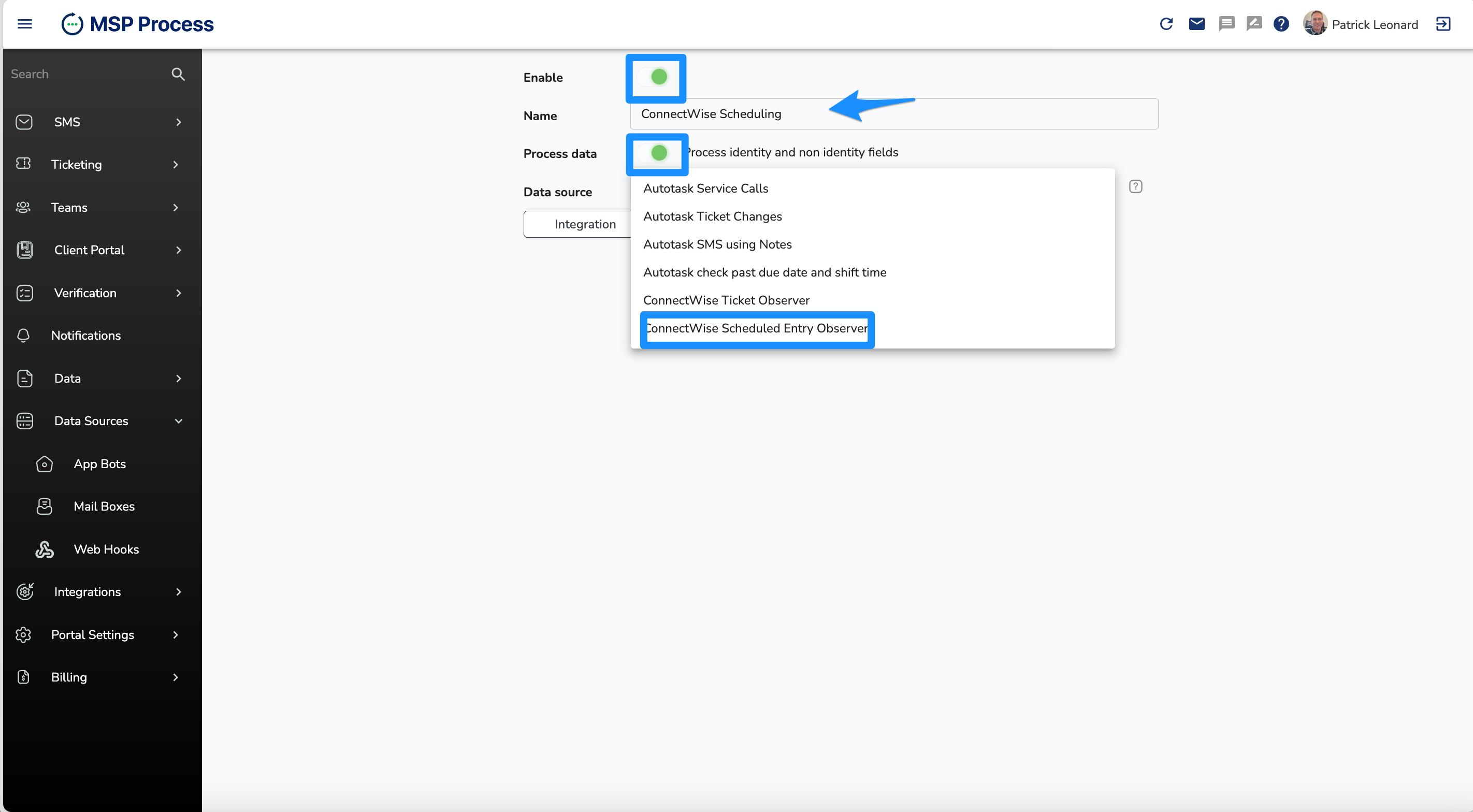This screenshot has width=1473, height=812.
Task: Click the MSP Process logo
Action: tap(137, 24)
